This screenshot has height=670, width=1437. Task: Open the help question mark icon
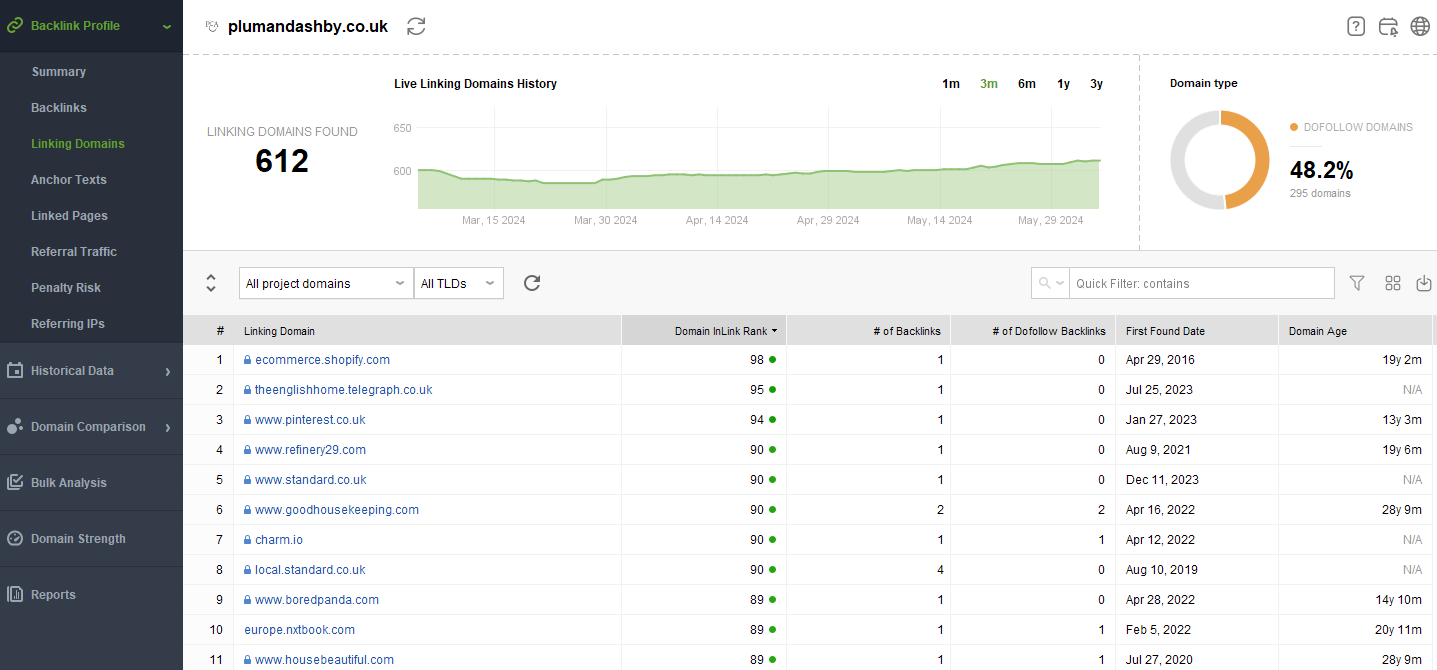click(x=1356, y=27)
